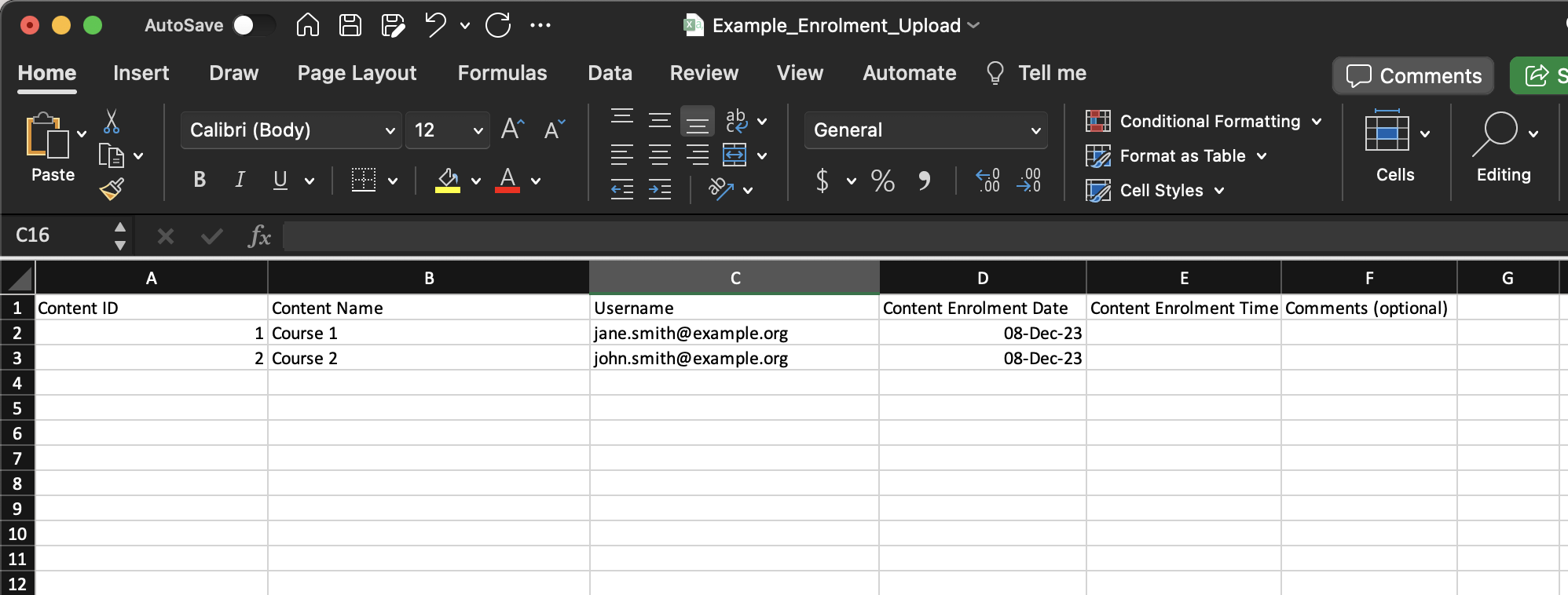
Task: Toggle the AutoSave switch
Action: [255, 25]
